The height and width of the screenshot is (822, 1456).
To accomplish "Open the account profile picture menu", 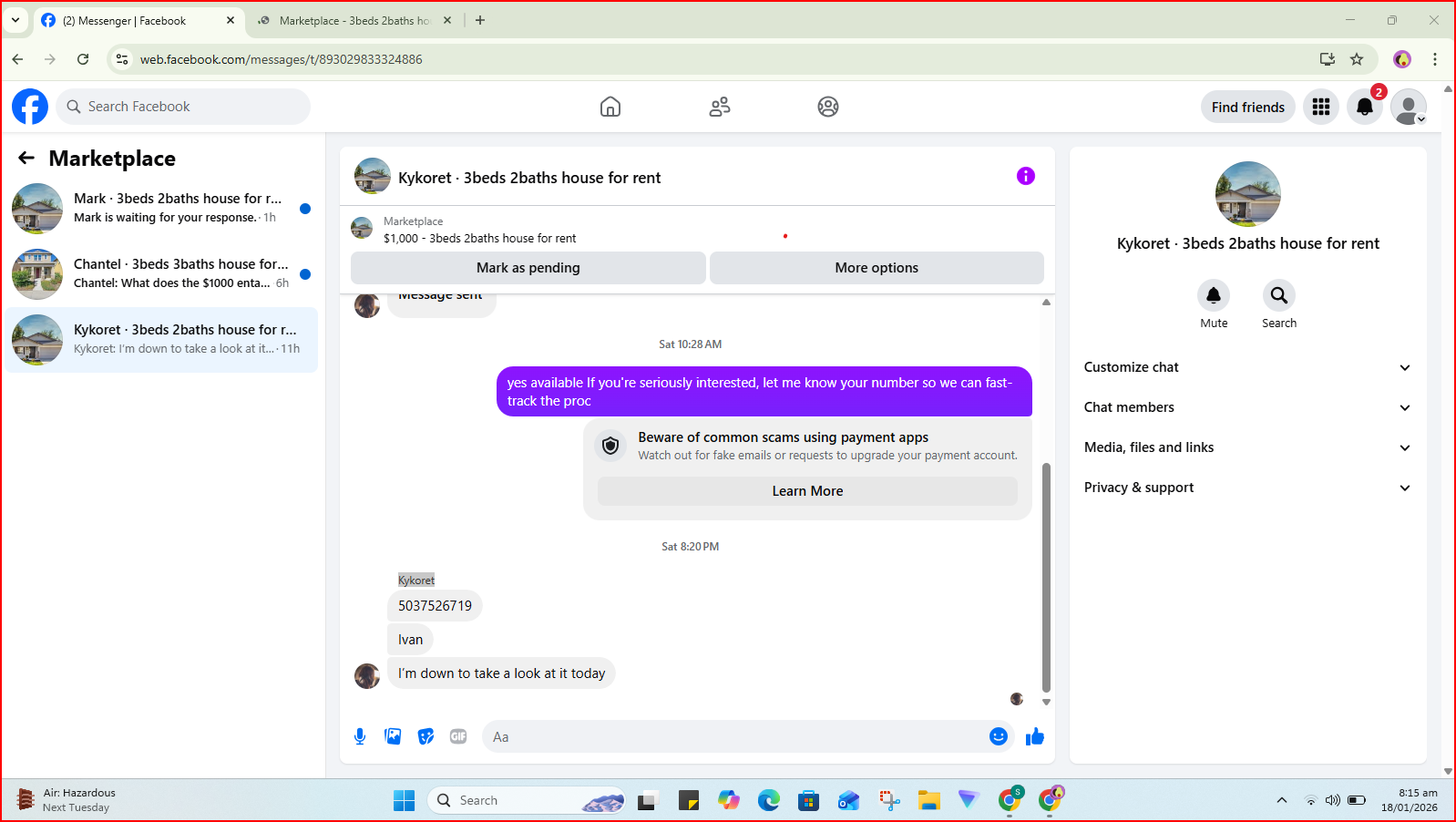I will point(1409,107).
